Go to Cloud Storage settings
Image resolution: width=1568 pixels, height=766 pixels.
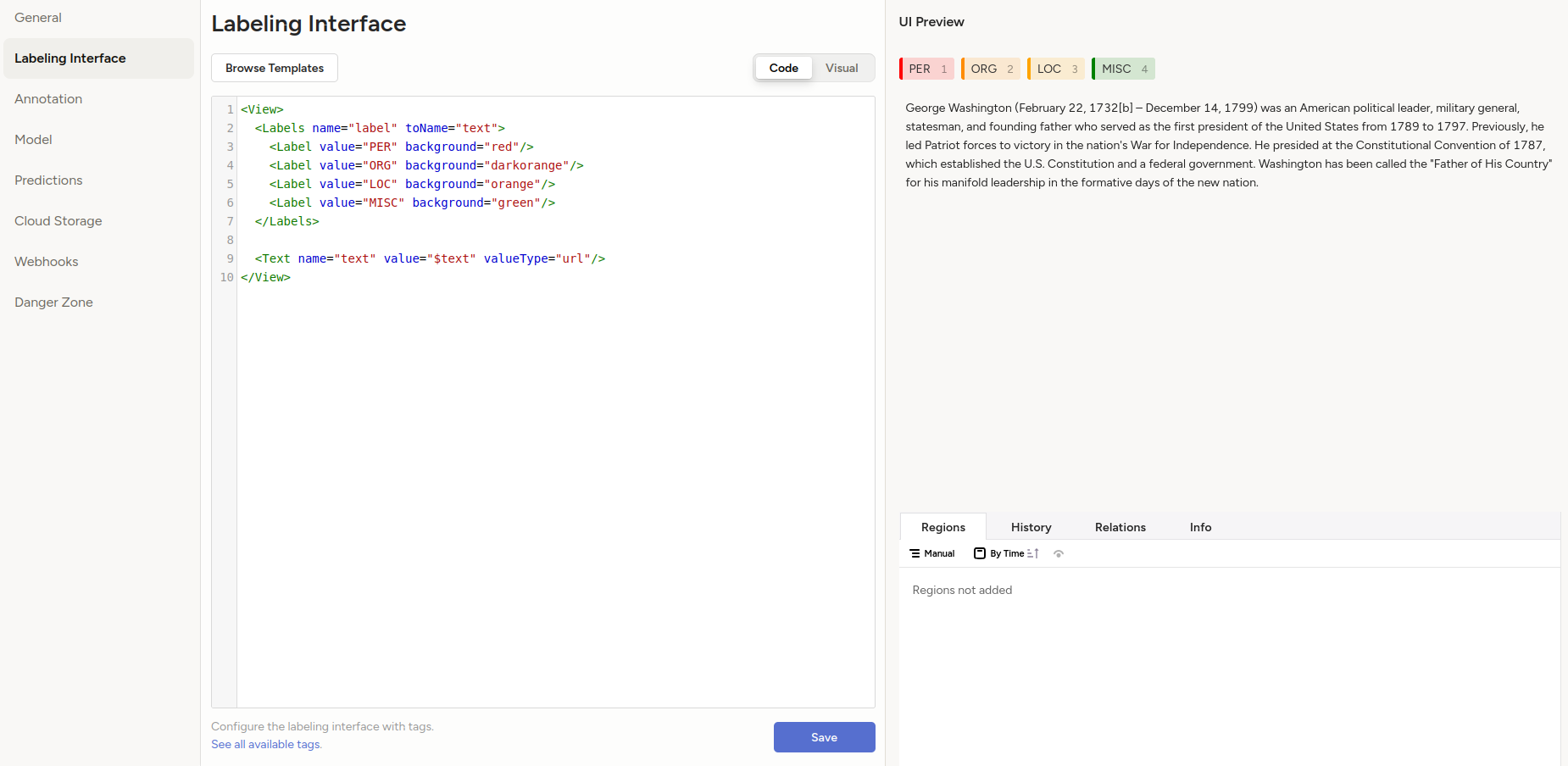(x=58, y=221)
